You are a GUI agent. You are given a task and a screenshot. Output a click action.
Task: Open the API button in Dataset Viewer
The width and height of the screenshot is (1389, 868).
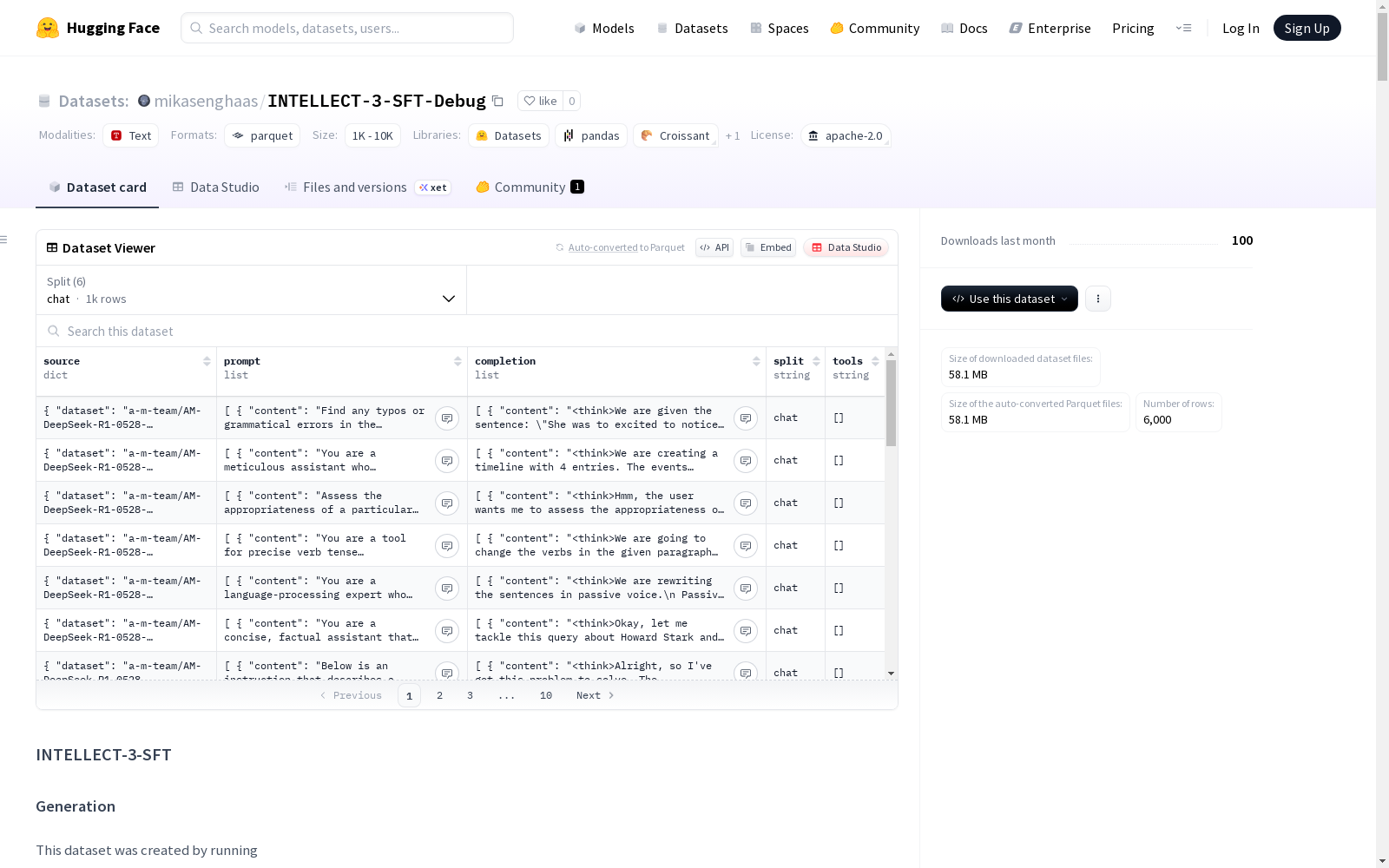pyautogui.click(x=714, y=247)
